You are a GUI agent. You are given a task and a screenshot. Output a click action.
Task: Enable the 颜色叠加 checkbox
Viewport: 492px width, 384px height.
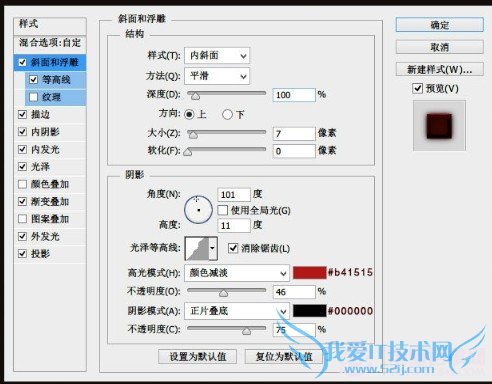[22, 184]
